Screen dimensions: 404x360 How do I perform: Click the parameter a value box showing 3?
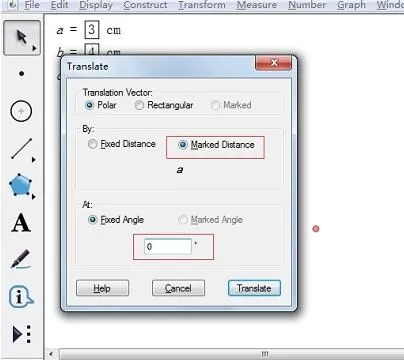(x=91, y=30)
